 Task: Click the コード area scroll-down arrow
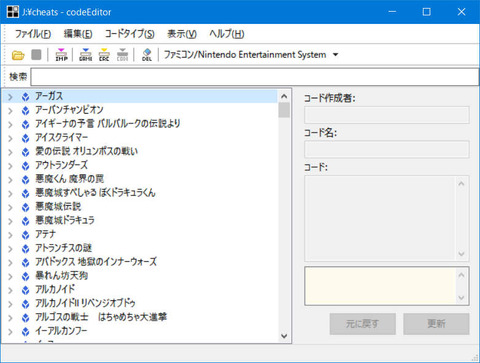(x=461, y=254)
